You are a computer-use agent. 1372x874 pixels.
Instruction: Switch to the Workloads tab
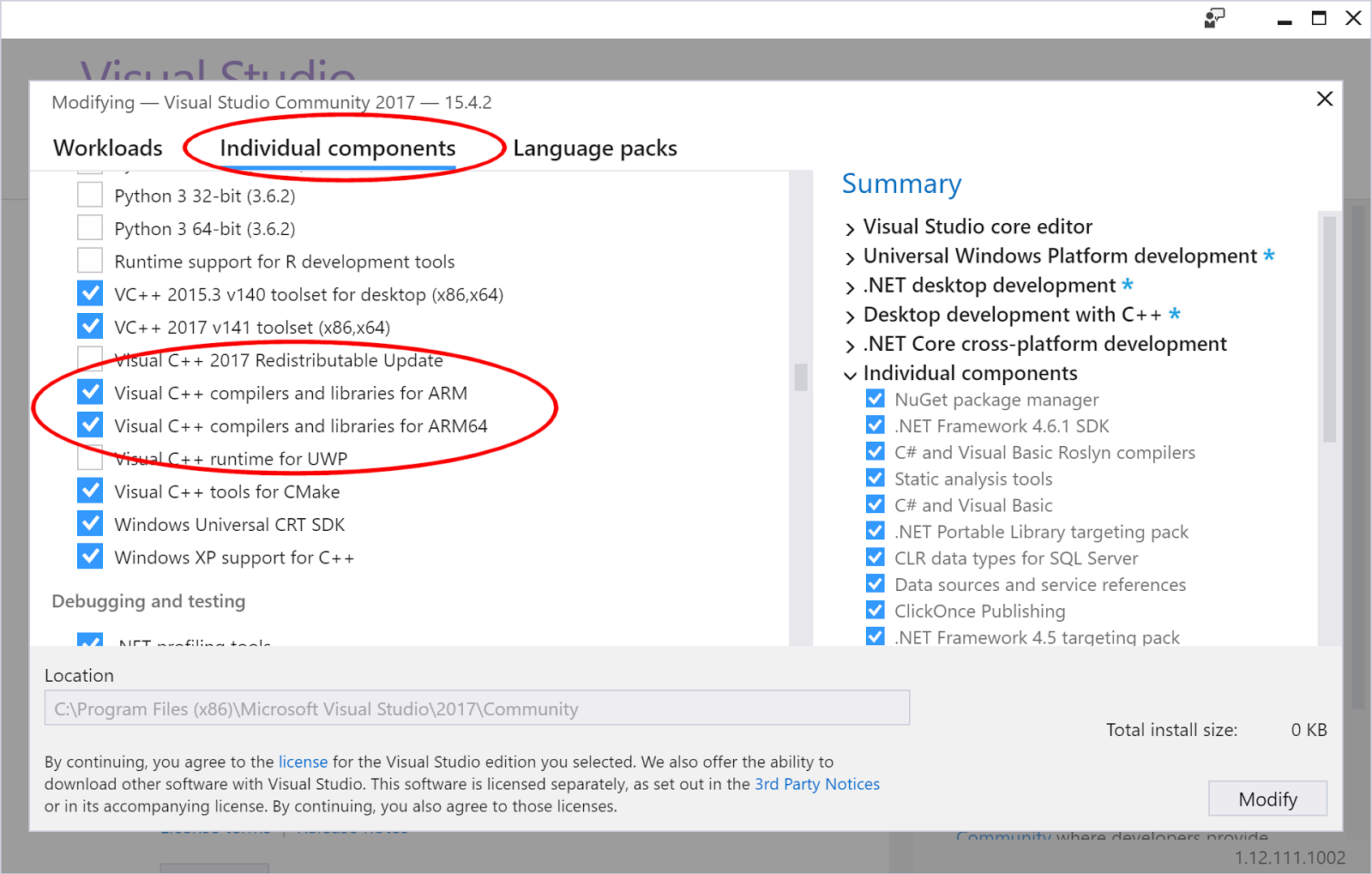click(108, 148)
